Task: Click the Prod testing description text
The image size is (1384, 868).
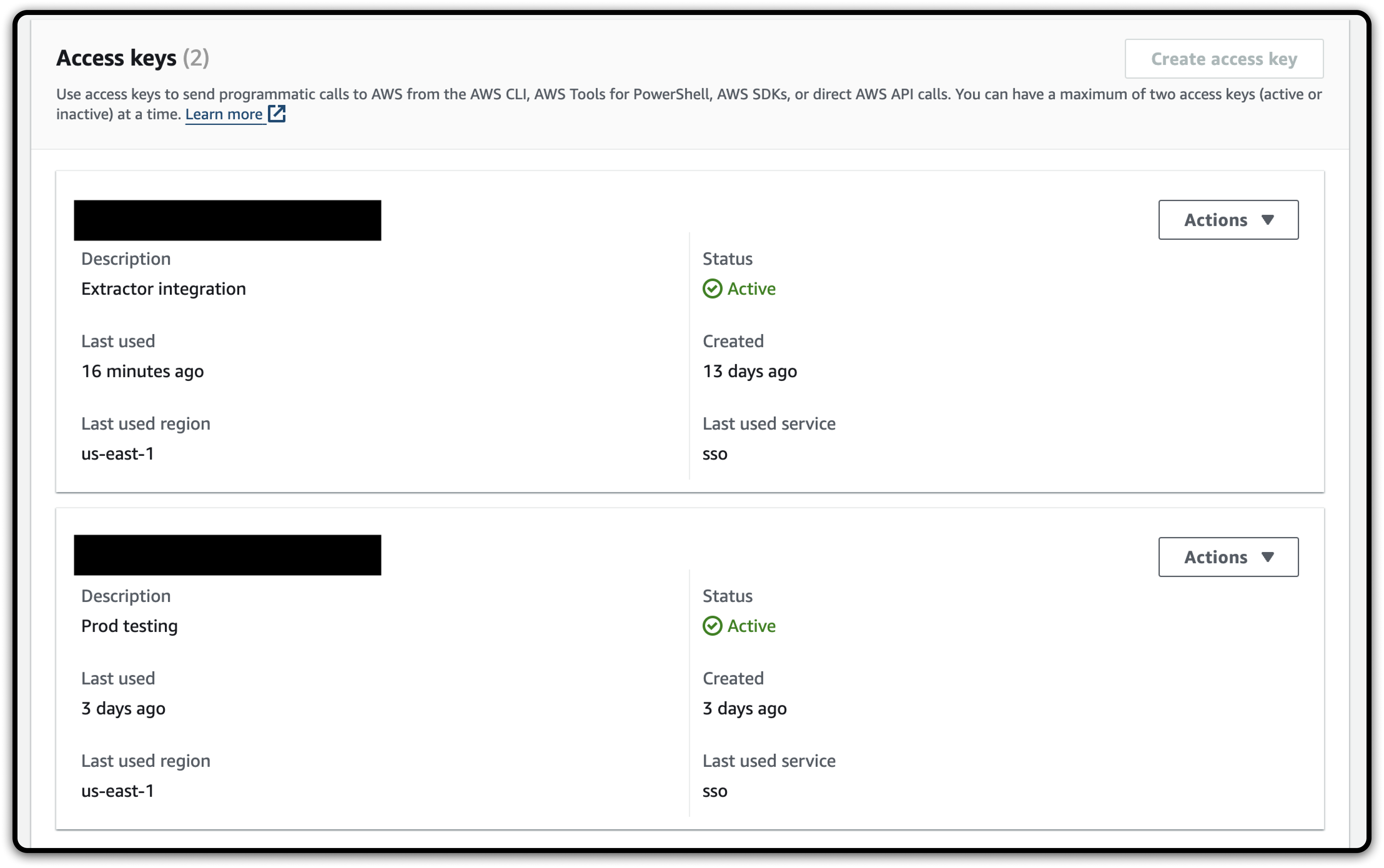Action: click(x=129, y=626)
